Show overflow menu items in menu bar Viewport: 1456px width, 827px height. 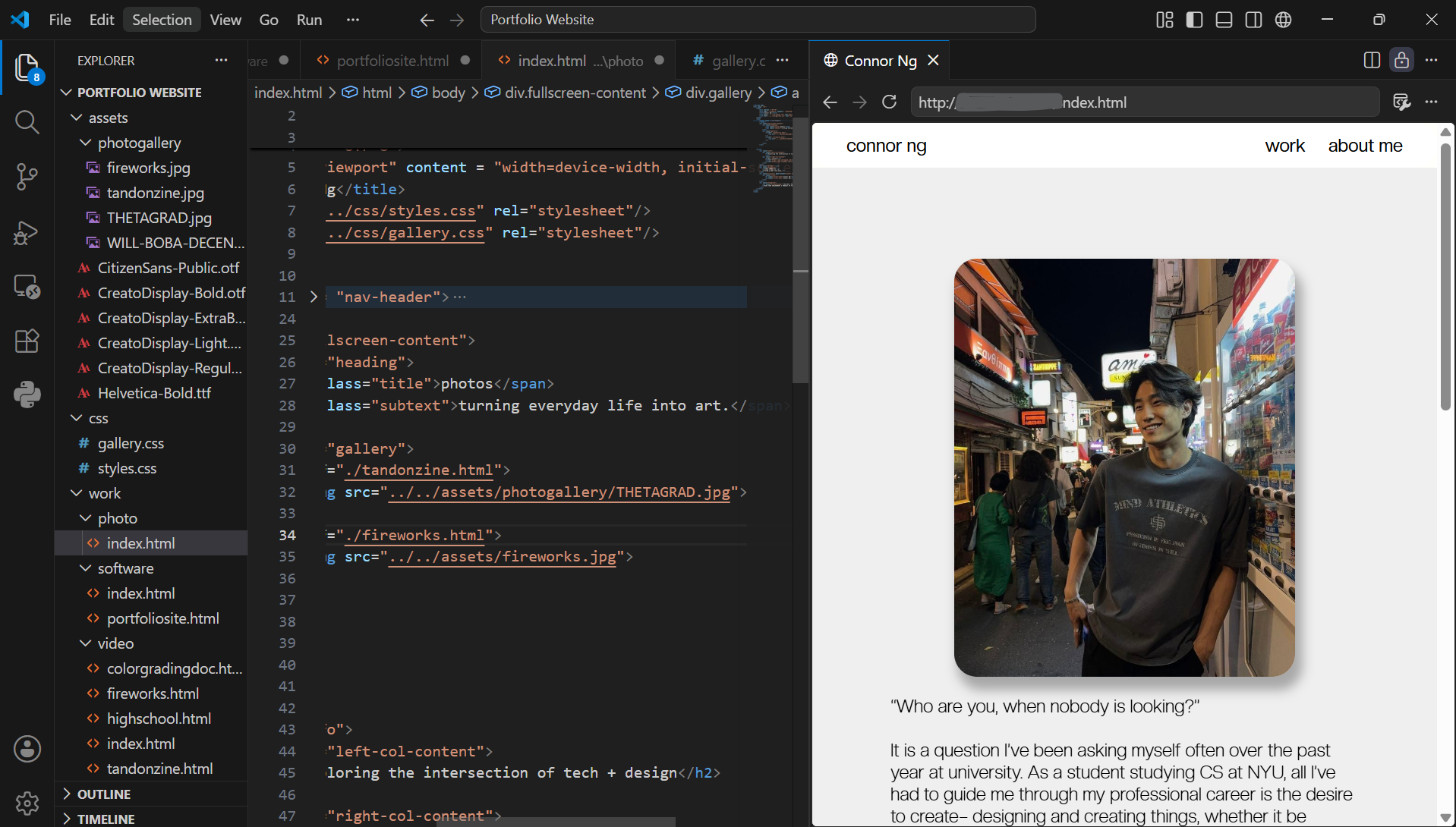click(x=353, y=20)
